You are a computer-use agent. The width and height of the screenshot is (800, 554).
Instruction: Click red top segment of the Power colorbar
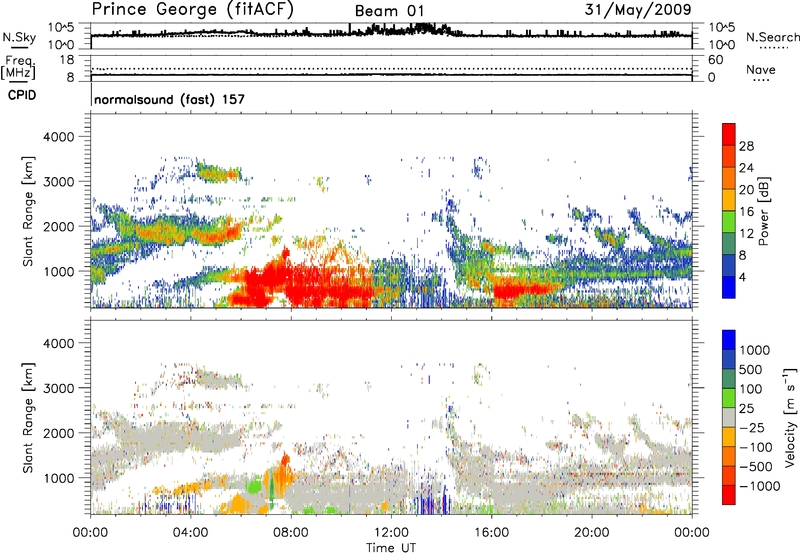click(x=729, y=134)
